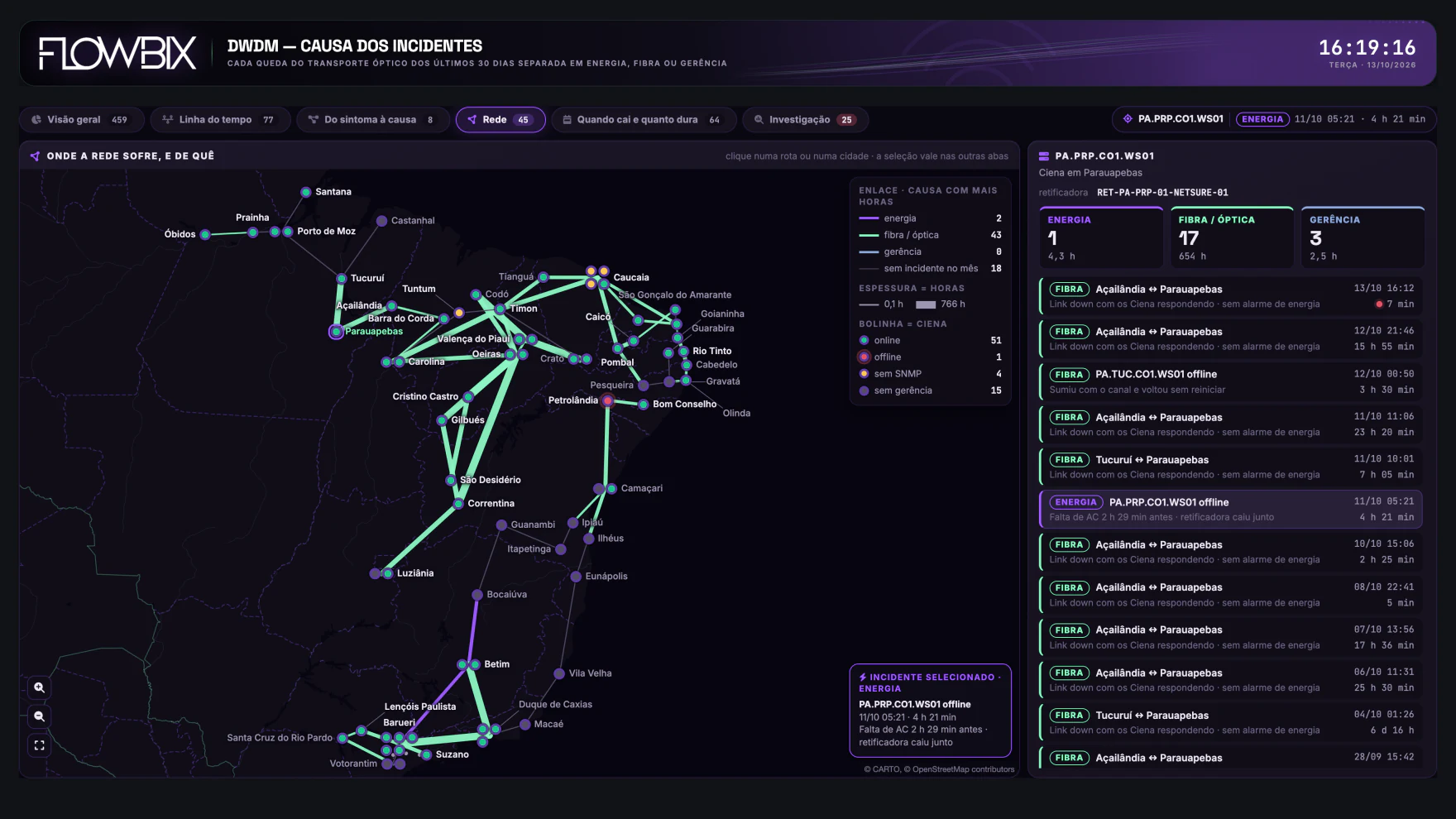Click the FLOWBIX logo
The height and width of the screenshot is (819, 1456).
pyautogui.click(x=117, y=54)
